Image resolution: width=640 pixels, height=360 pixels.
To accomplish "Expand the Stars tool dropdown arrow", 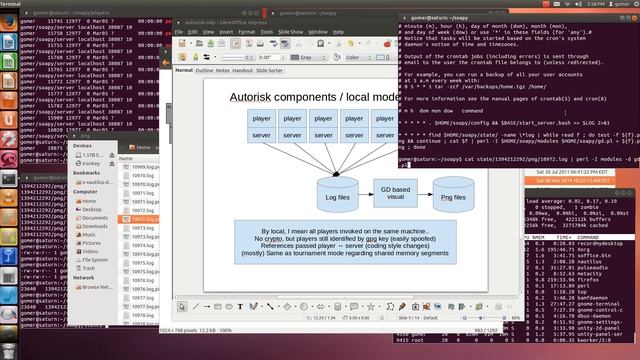I will coord(379,307).
